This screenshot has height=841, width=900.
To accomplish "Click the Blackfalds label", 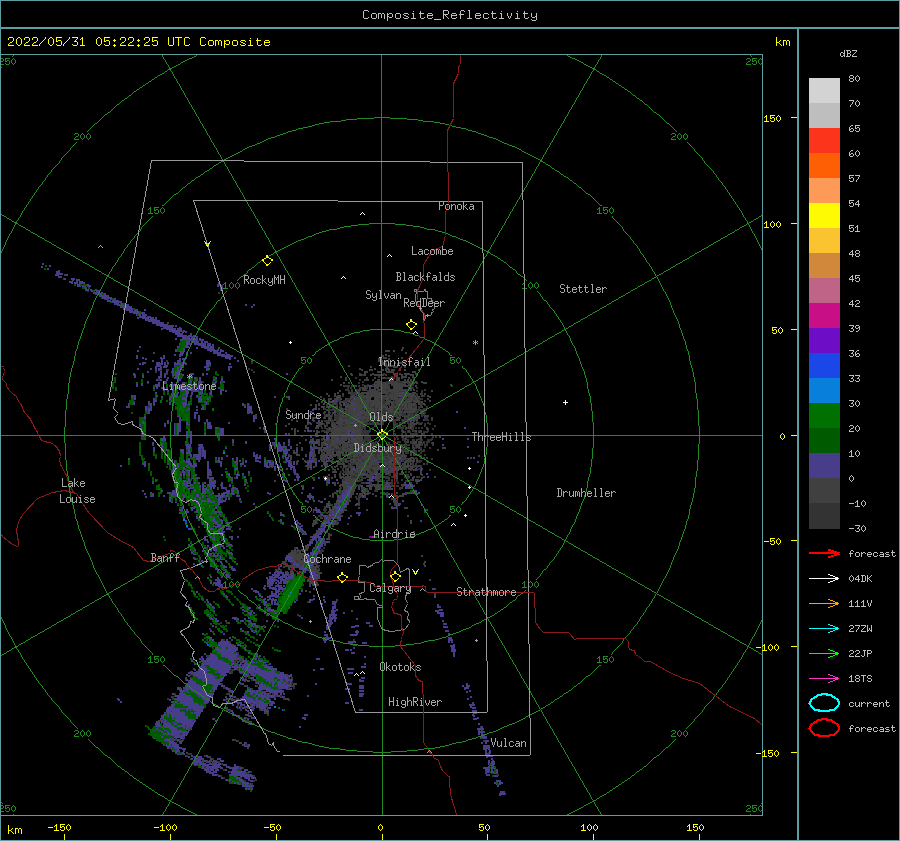I will 425,277.
